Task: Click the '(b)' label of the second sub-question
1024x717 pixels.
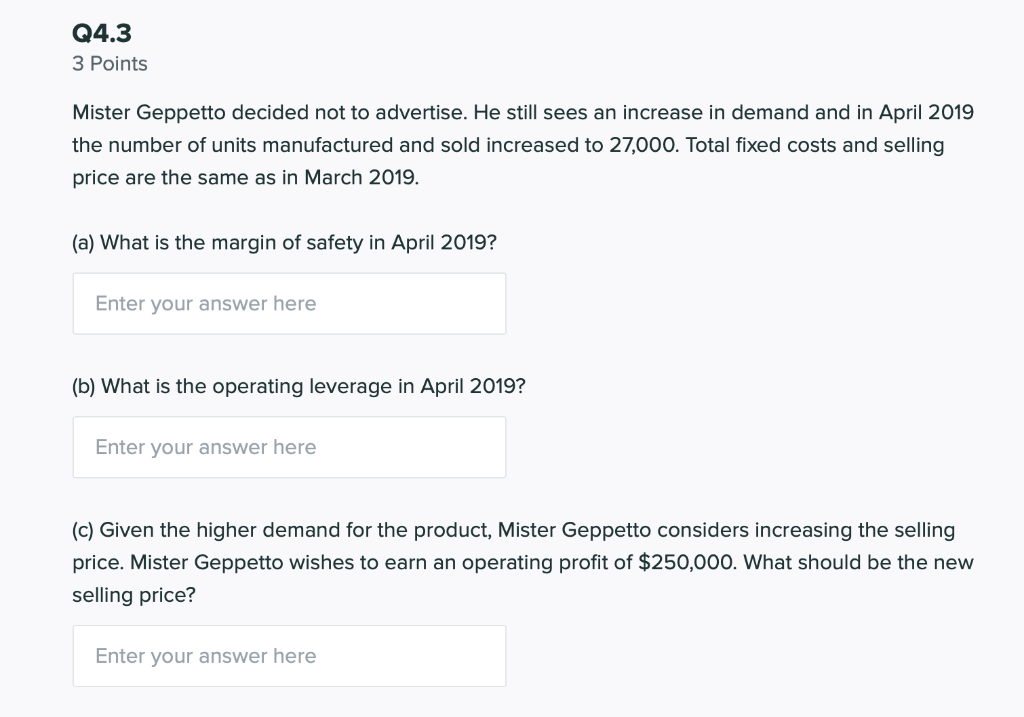Action: pos(83,386)
